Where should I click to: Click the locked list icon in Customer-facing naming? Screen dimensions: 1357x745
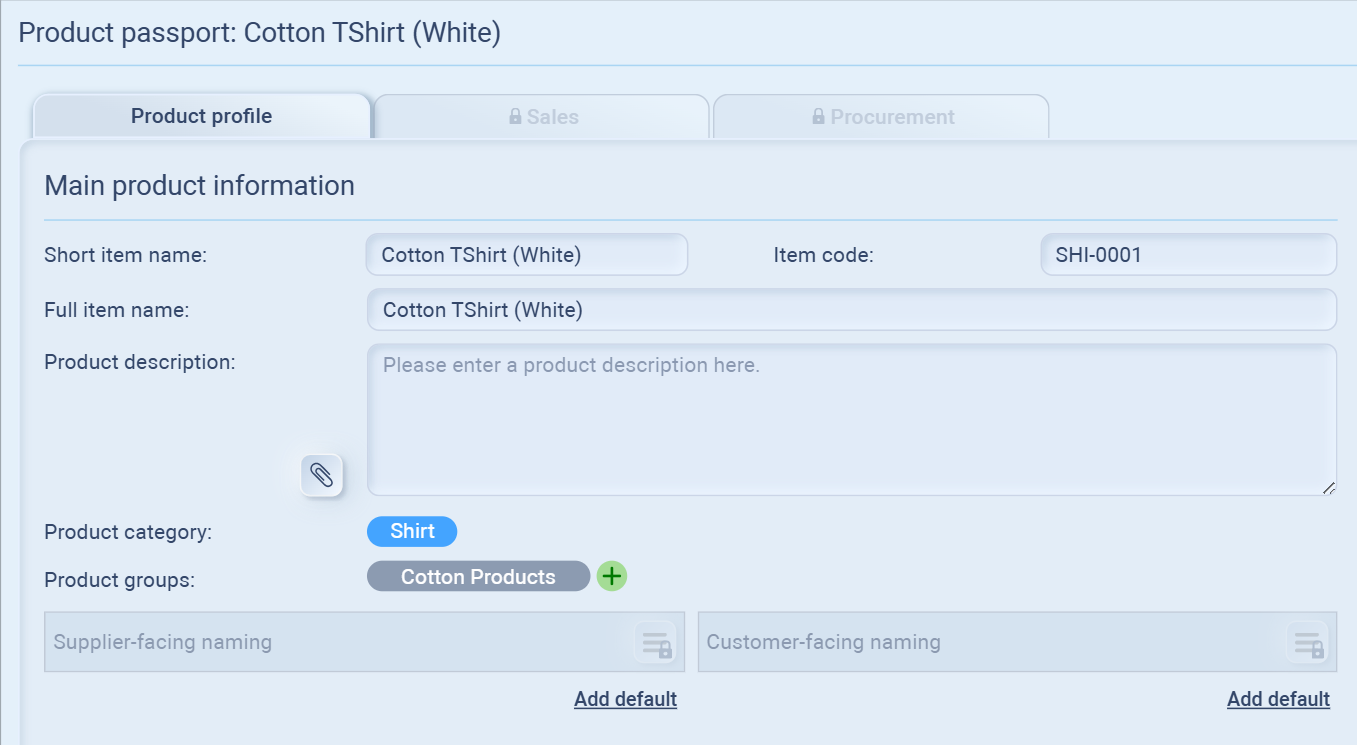(1308, 643)
